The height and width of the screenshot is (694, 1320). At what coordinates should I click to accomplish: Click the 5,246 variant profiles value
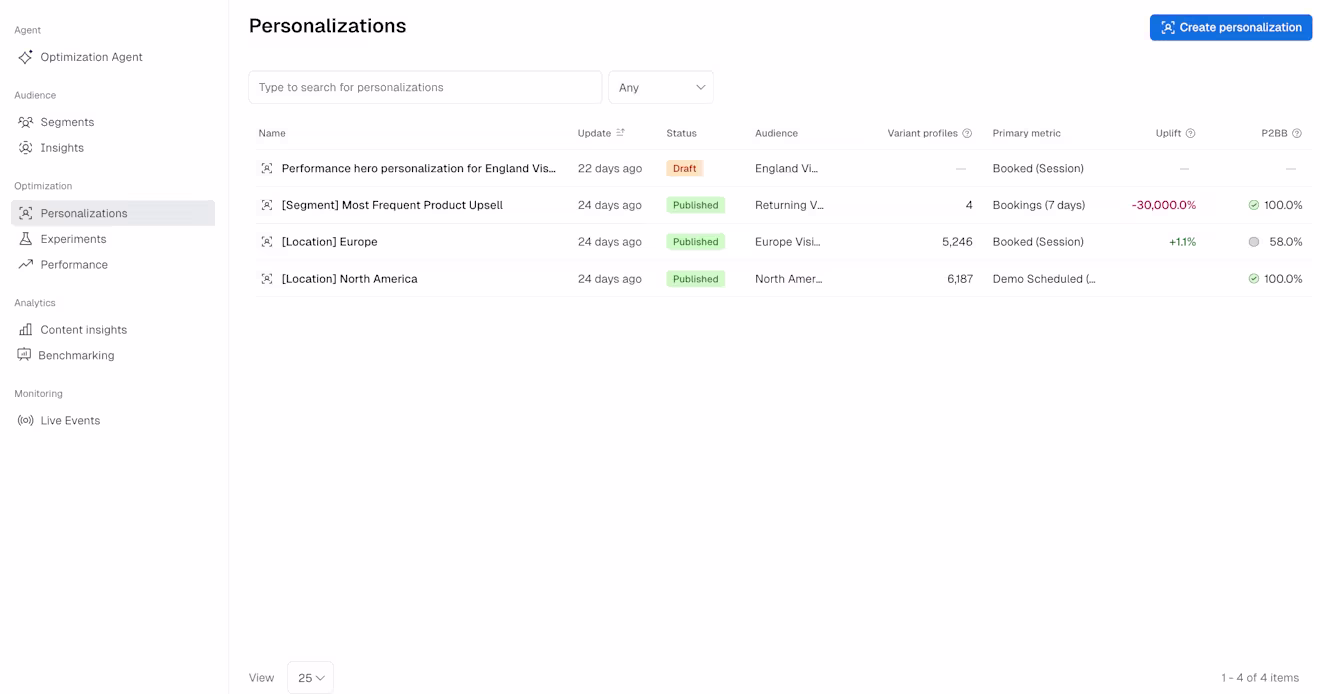point(957,242)
